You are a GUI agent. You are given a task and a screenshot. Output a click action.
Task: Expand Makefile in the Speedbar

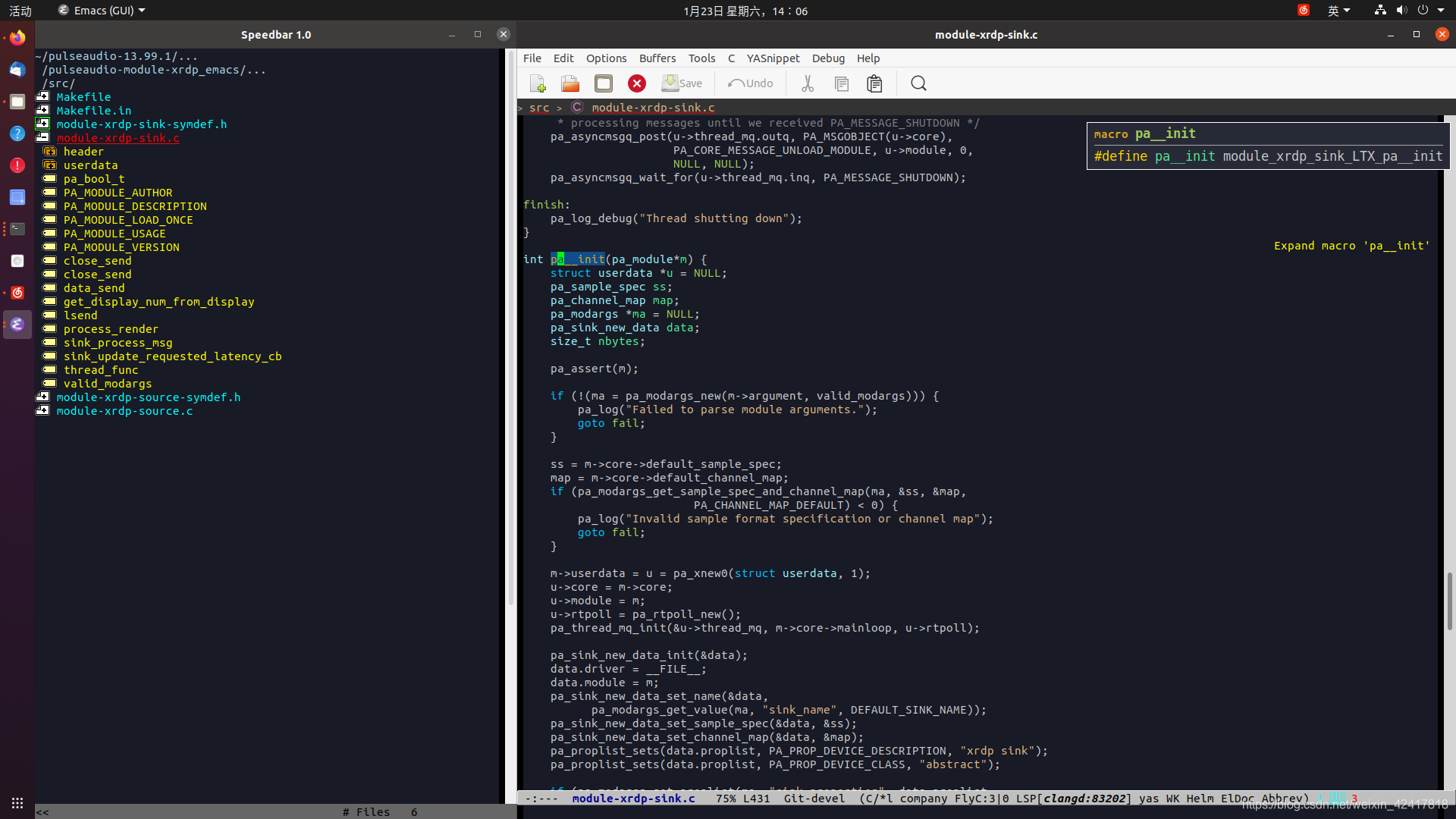click(x=43, y=96)
